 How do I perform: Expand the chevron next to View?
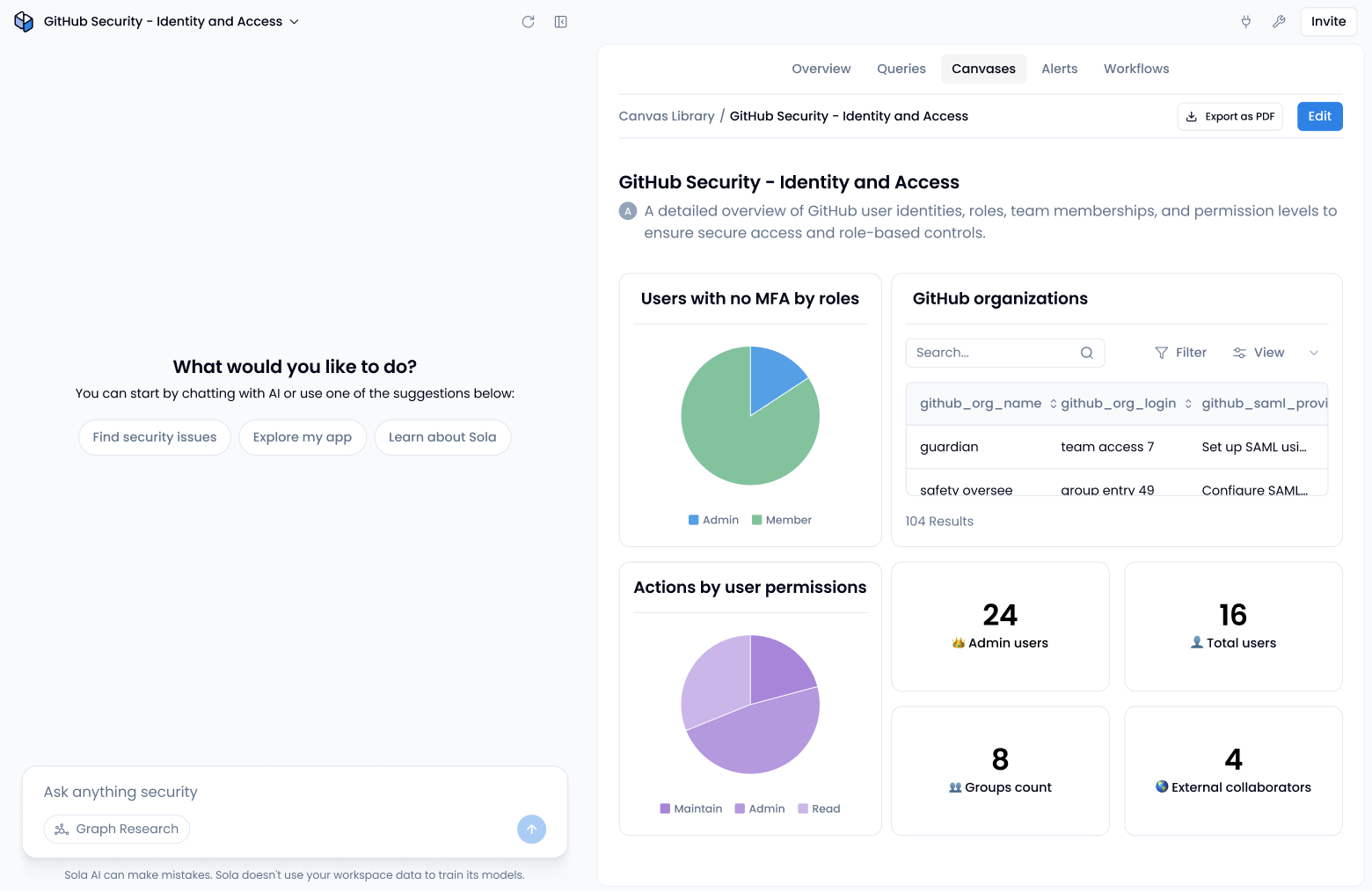coord(1314,353)
